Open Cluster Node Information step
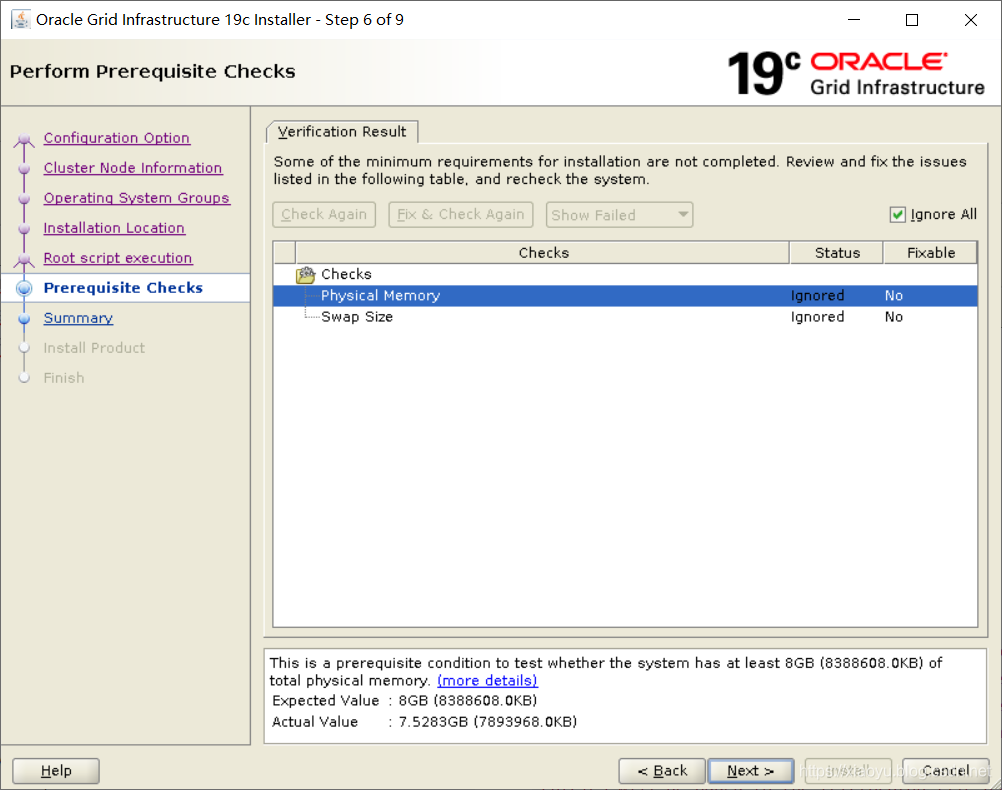The height and width of the screenshot is (790, 1002). [x=133, y=168]
